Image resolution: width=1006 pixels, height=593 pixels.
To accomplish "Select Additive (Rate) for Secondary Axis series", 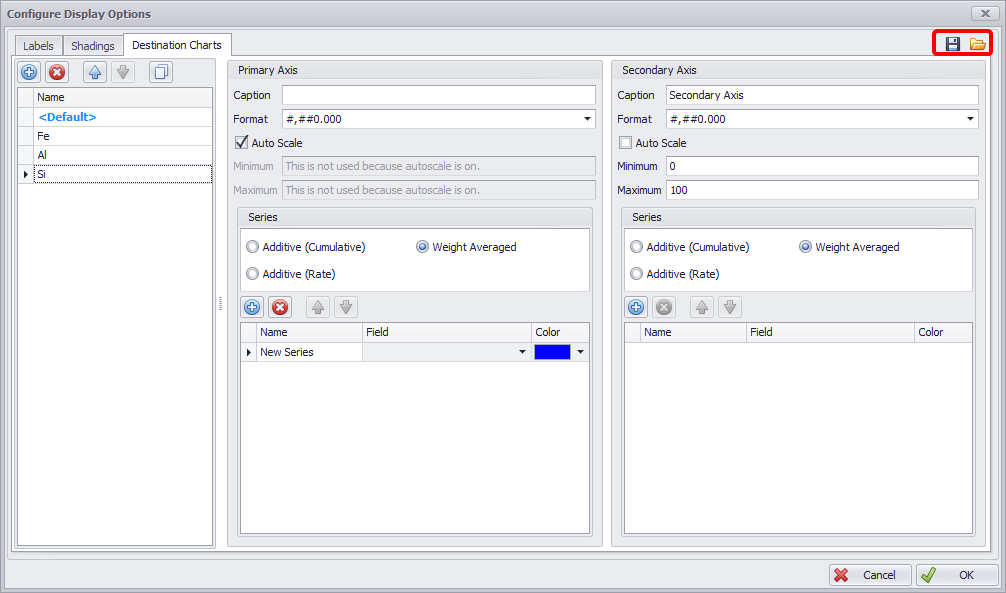I will pyautogui.click(x=636, y=274).
